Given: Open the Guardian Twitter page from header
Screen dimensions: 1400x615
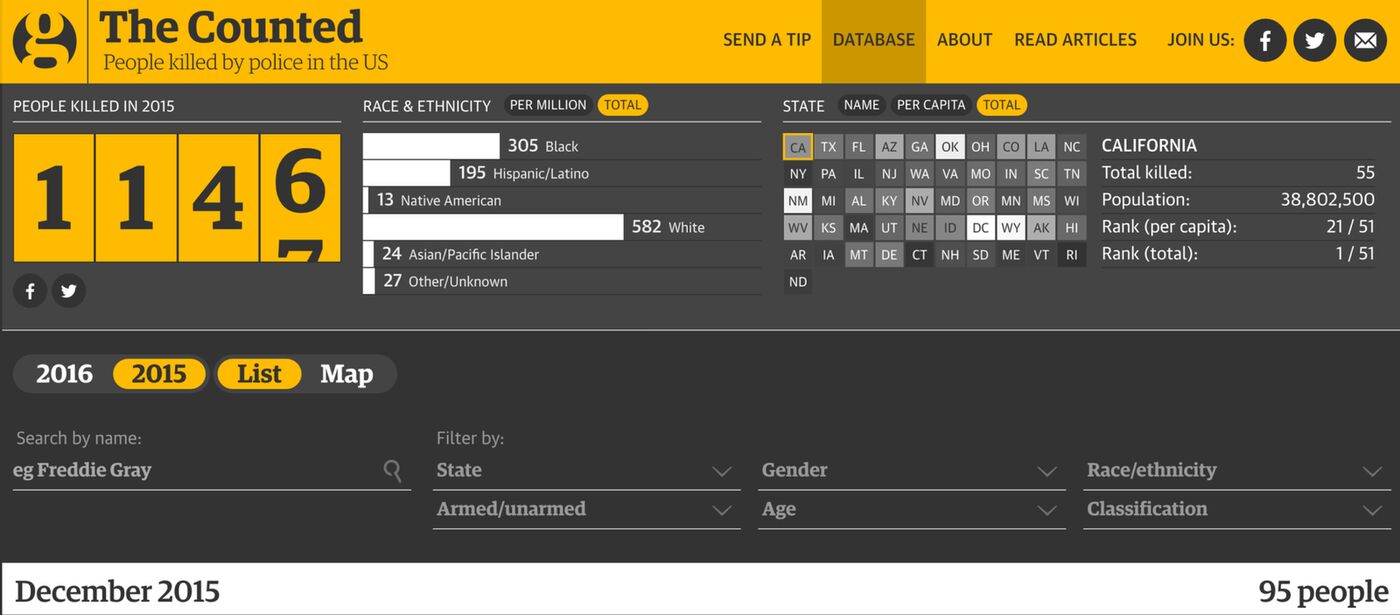Looking at the screenshot, I should (1315, 41).
